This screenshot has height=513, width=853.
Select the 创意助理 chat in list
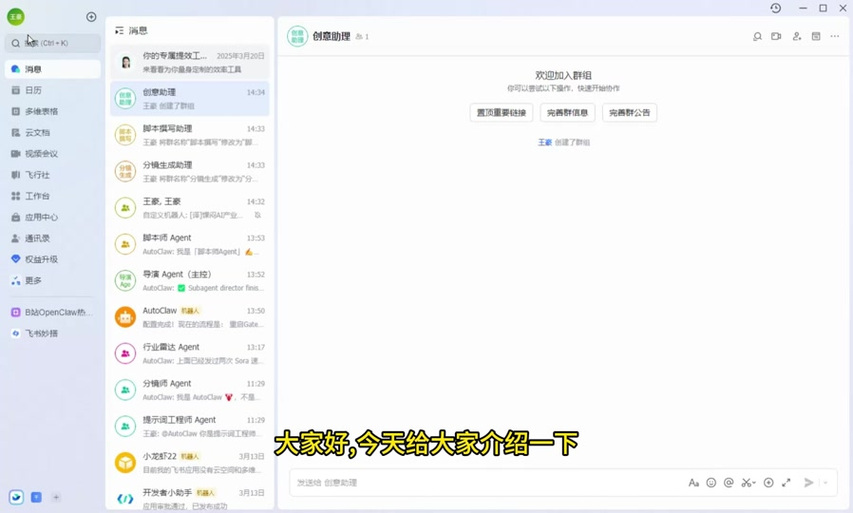pos(189,98)
